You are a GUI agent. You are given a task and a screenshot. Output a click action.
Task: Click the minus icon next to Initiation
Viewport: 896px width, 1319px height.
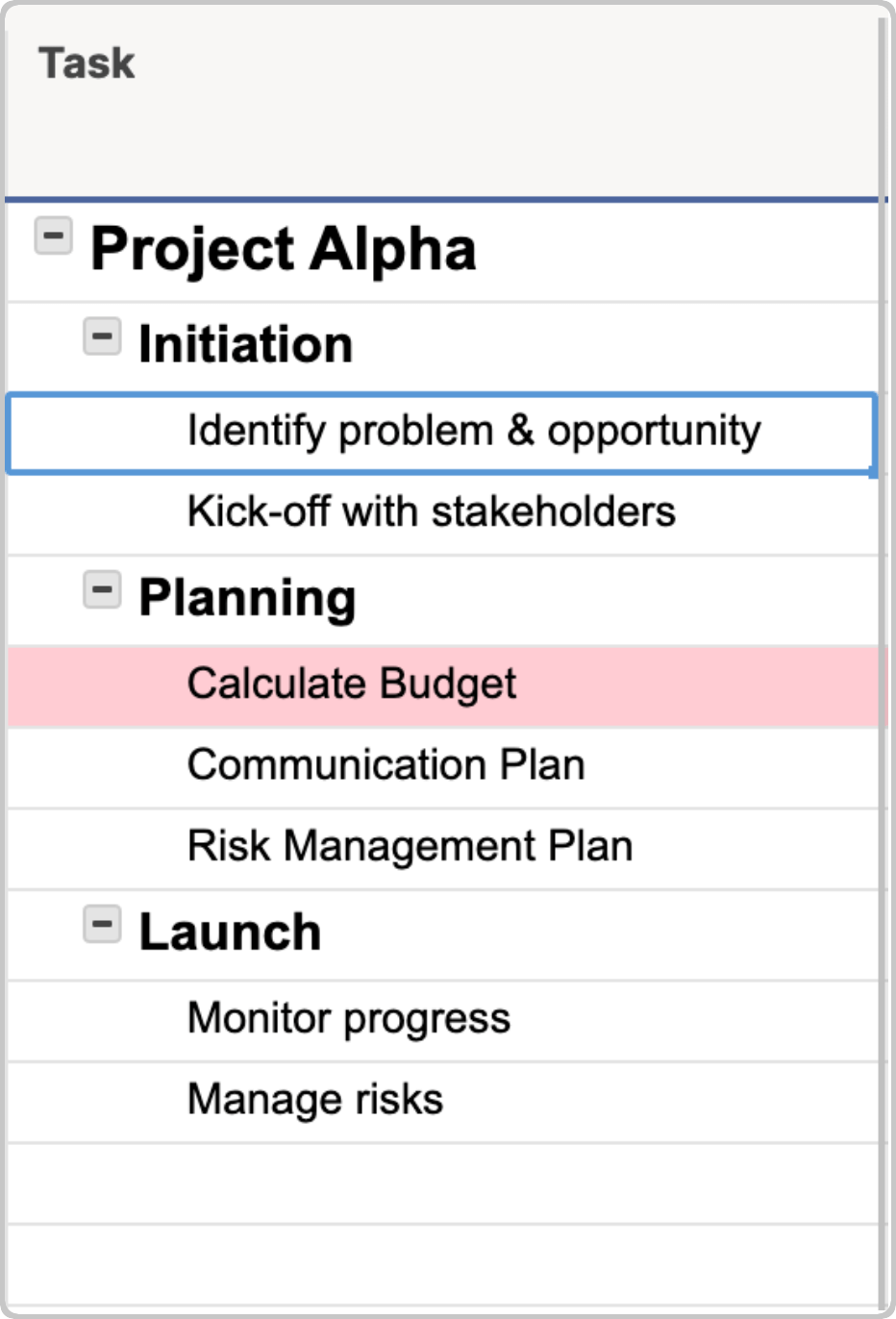[103, 336]
